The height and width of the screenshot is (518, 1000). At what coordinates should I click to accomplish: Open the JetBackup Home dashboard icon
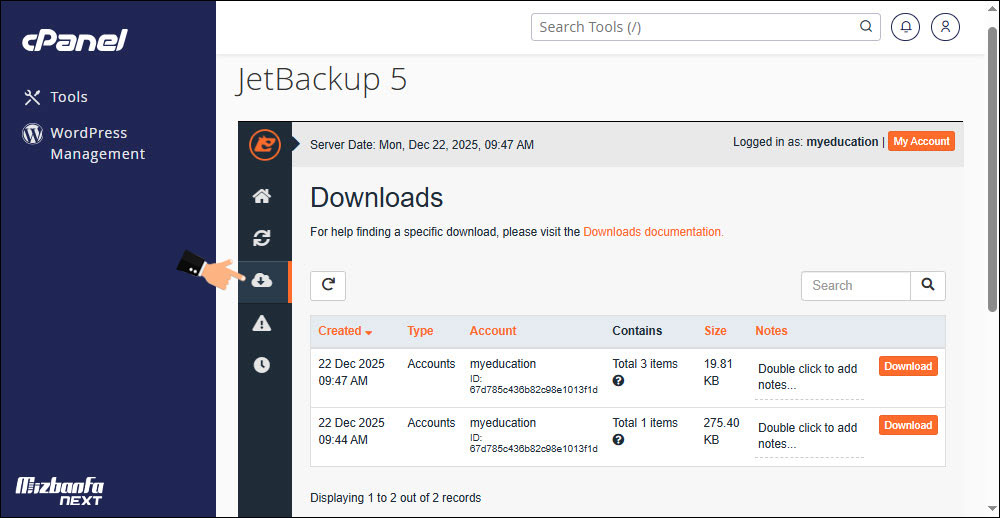261,196
